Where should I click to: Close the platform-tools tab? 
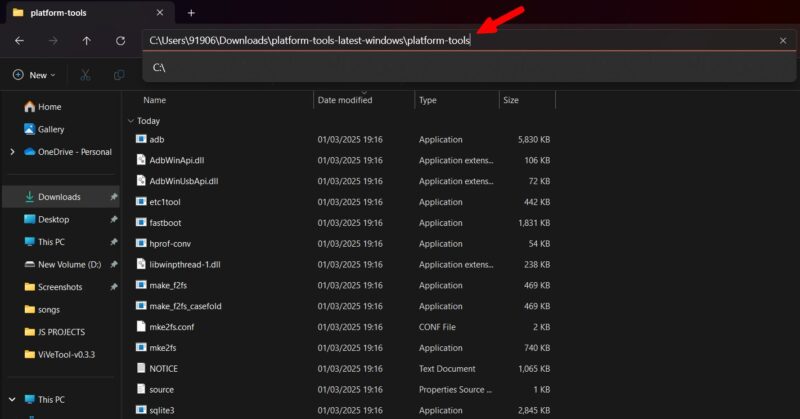coord(160,13)
